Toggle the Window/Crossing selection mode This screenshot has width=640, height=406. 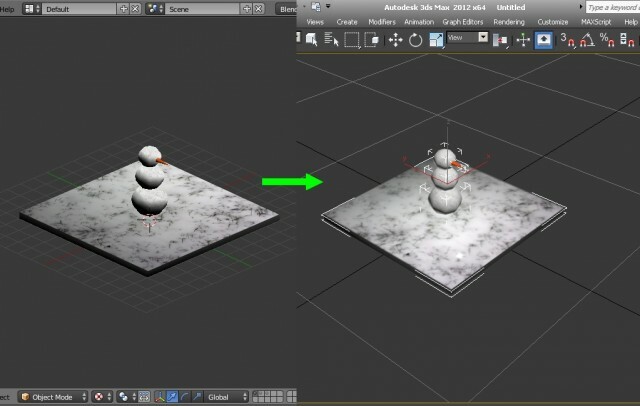pos(372,40)
